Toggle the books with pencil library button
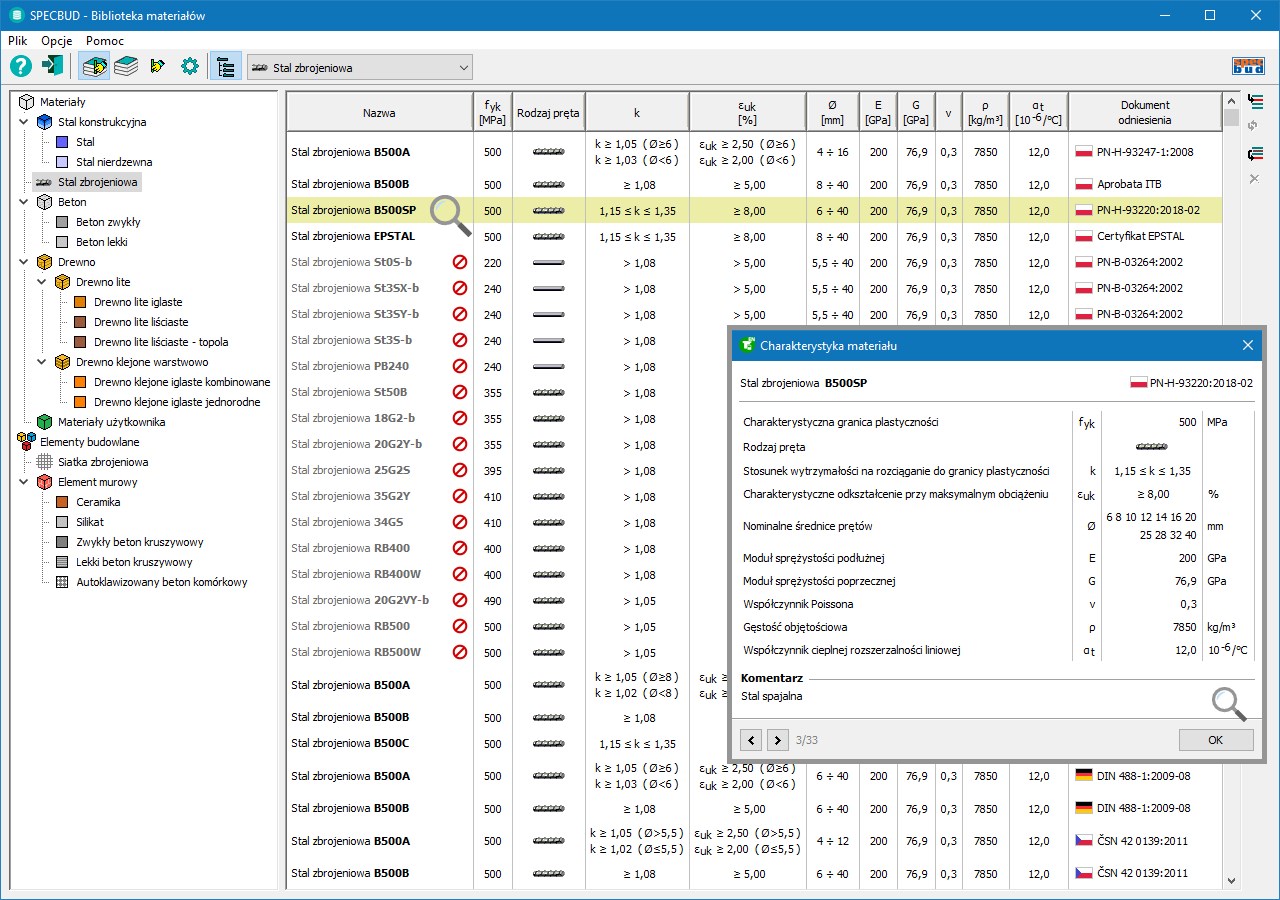Screen dimensions: 1280x900 pyautogui.click(x=95, y=67)
